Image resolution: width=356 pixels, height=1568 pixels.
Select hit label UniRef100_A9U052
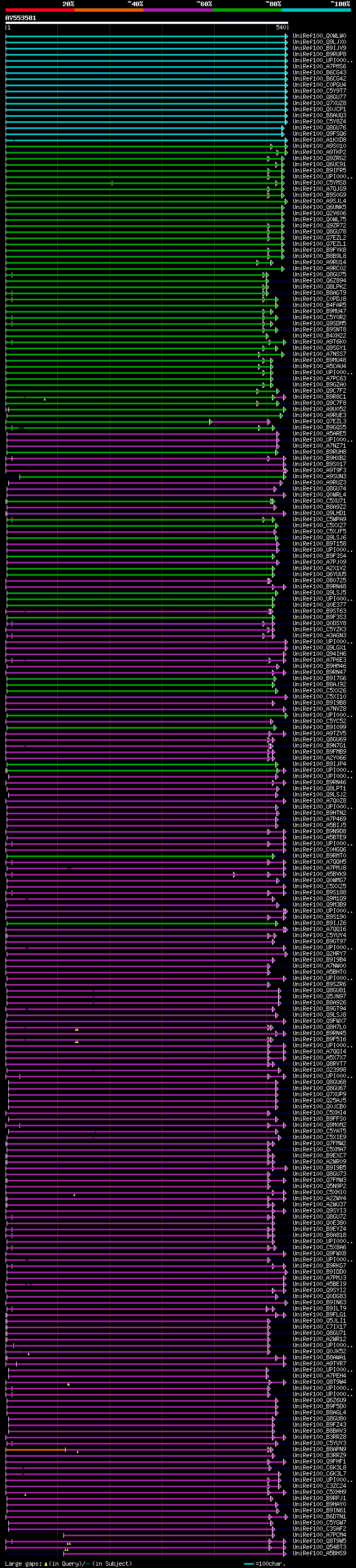[x=319, y=409]
